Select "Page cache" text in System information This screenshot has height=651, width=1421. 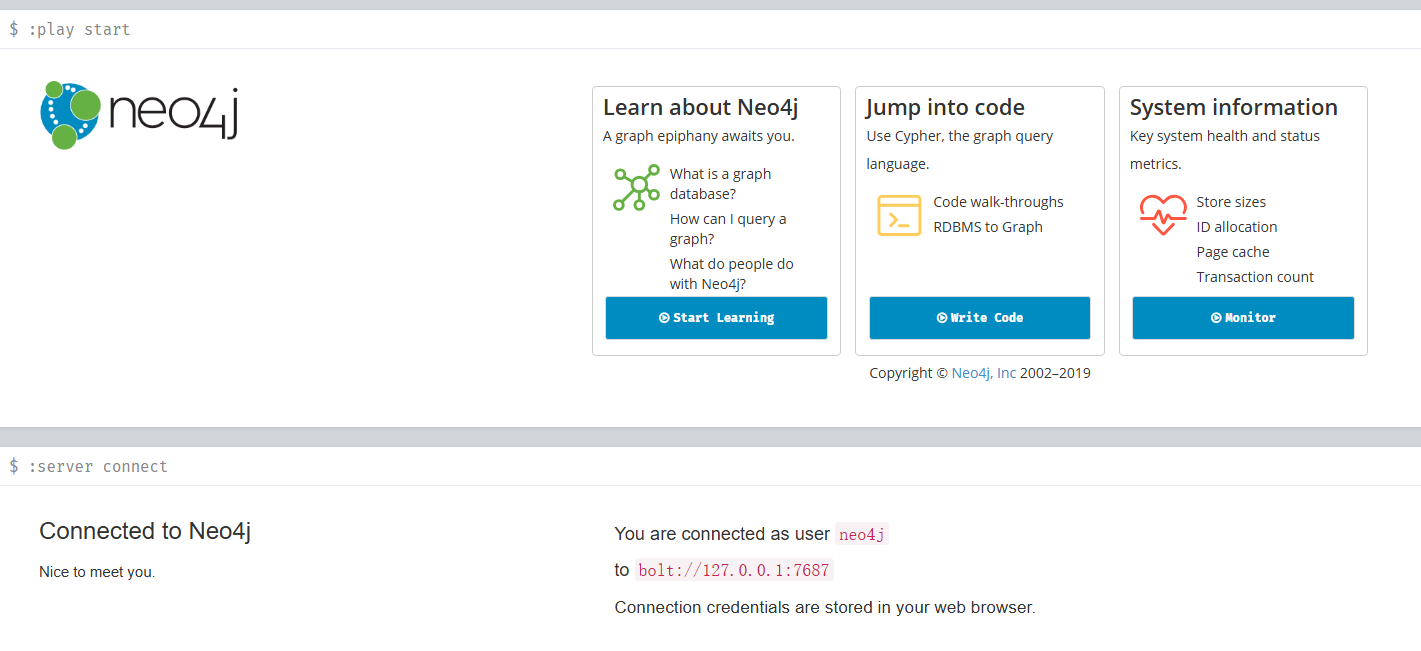1232,252
